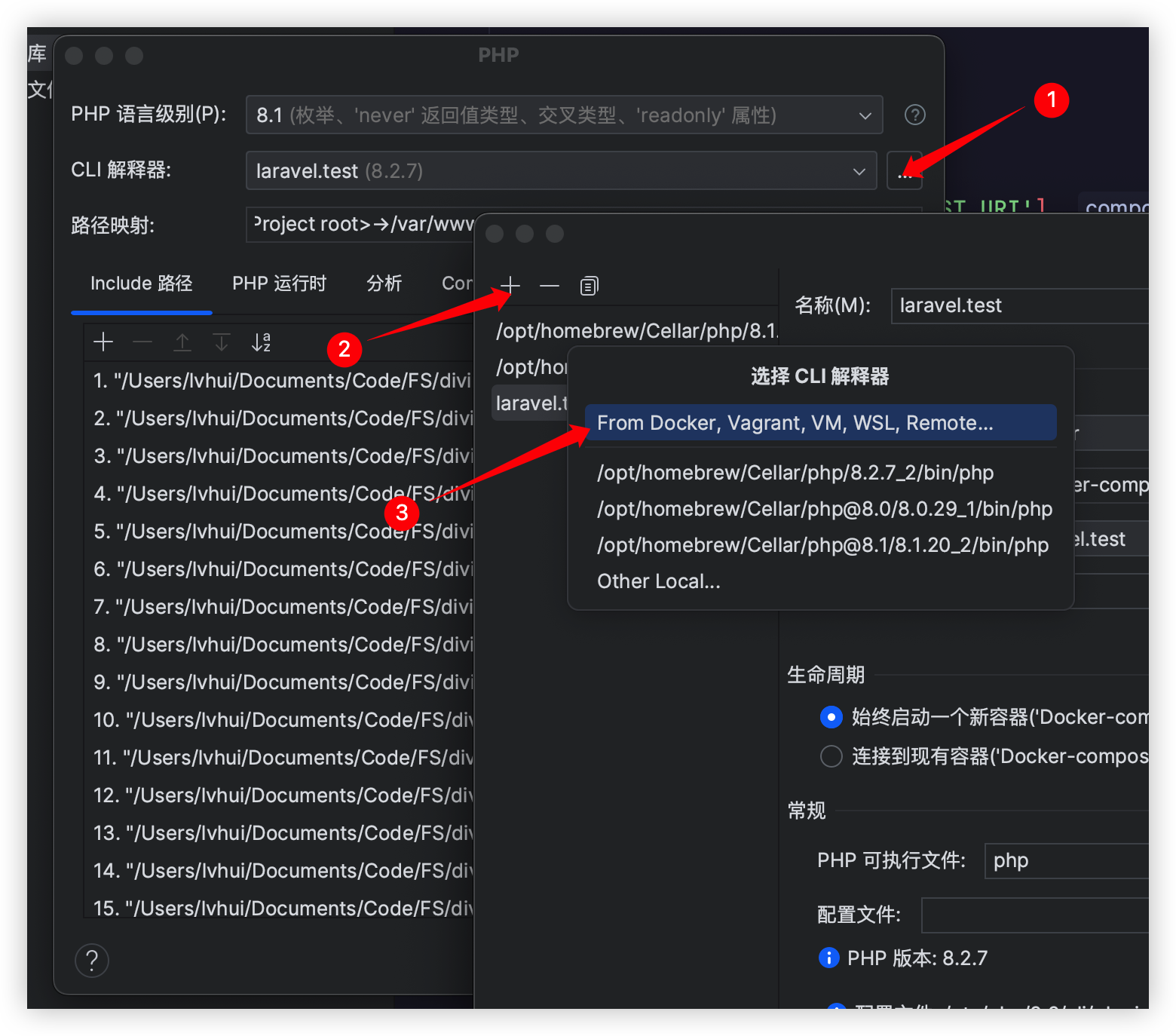The width and height of the screenshot is (1176, 1036).
Task: Select 始终启动一个新容器 lifecycle option
Action: [x=831, y=717]
